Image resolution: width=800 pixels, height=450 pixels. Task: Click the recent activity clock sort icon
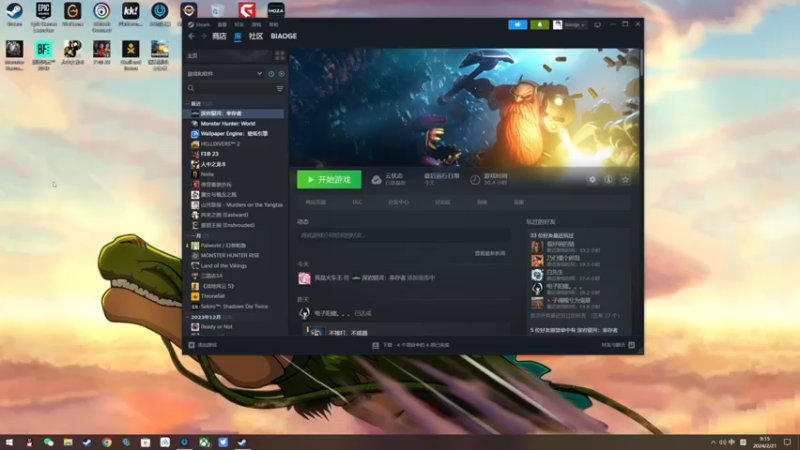(271, 74)
